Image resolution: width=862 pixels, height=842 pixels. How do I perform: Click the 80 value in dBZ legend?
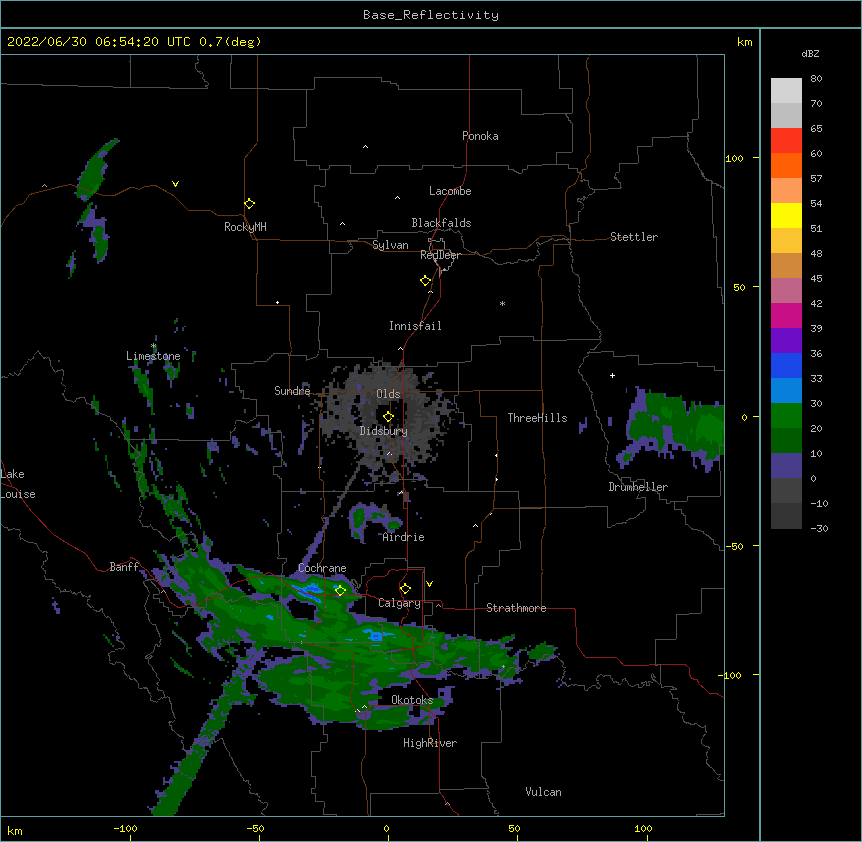coord(816,79)
